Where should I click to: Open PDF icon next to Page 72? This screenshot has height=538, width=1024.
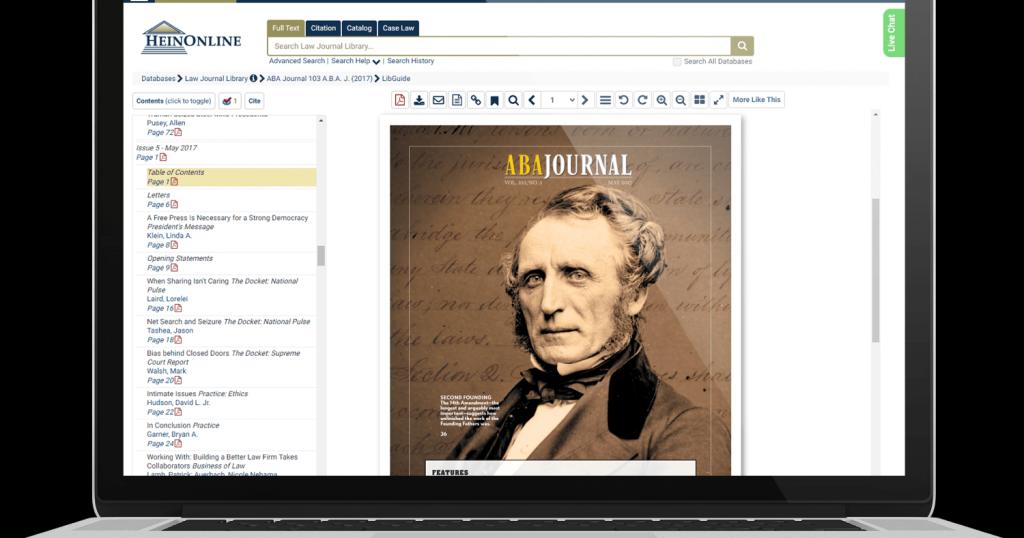[178, 132]
